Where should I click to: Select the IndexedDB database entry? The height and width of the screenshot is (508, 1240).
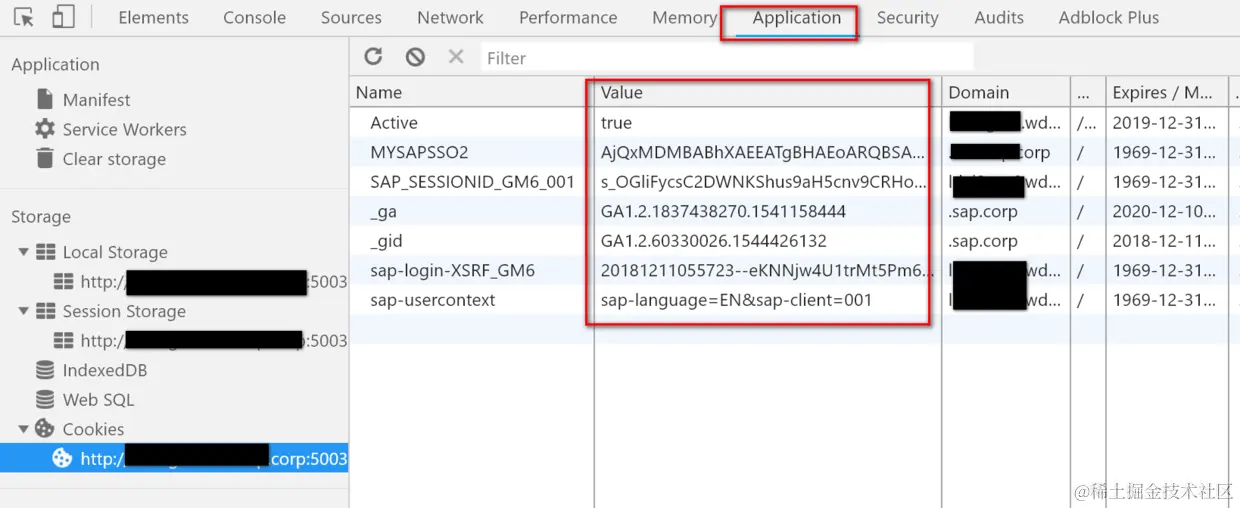(x=91, y=370)
